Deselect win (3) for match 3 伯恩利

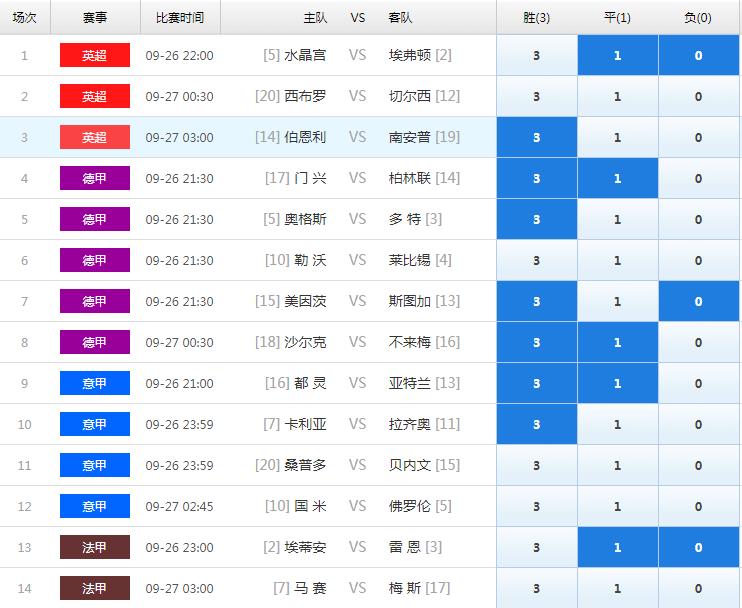[x=537, y=138]
